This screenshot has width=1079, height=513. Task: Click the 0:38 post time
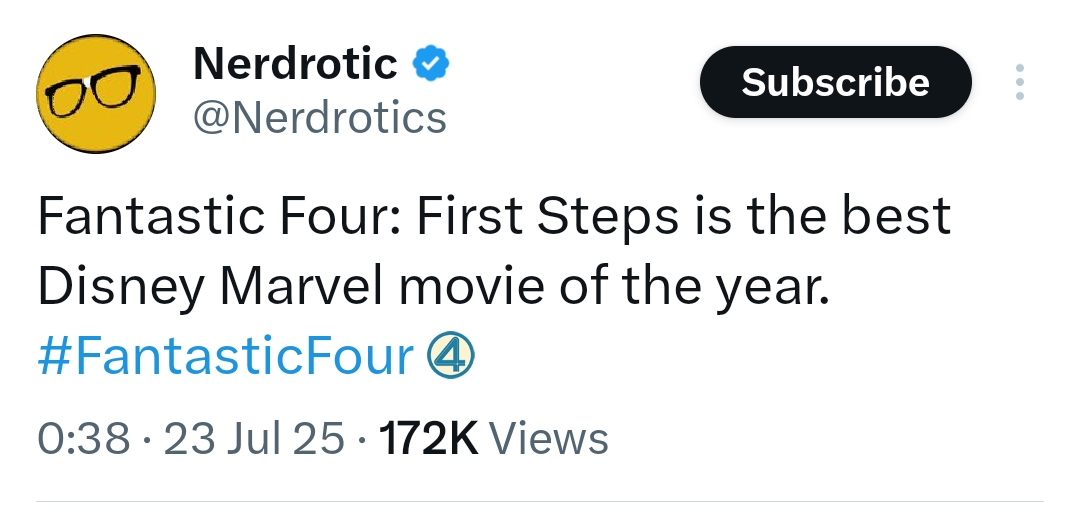tap(83, 438)
